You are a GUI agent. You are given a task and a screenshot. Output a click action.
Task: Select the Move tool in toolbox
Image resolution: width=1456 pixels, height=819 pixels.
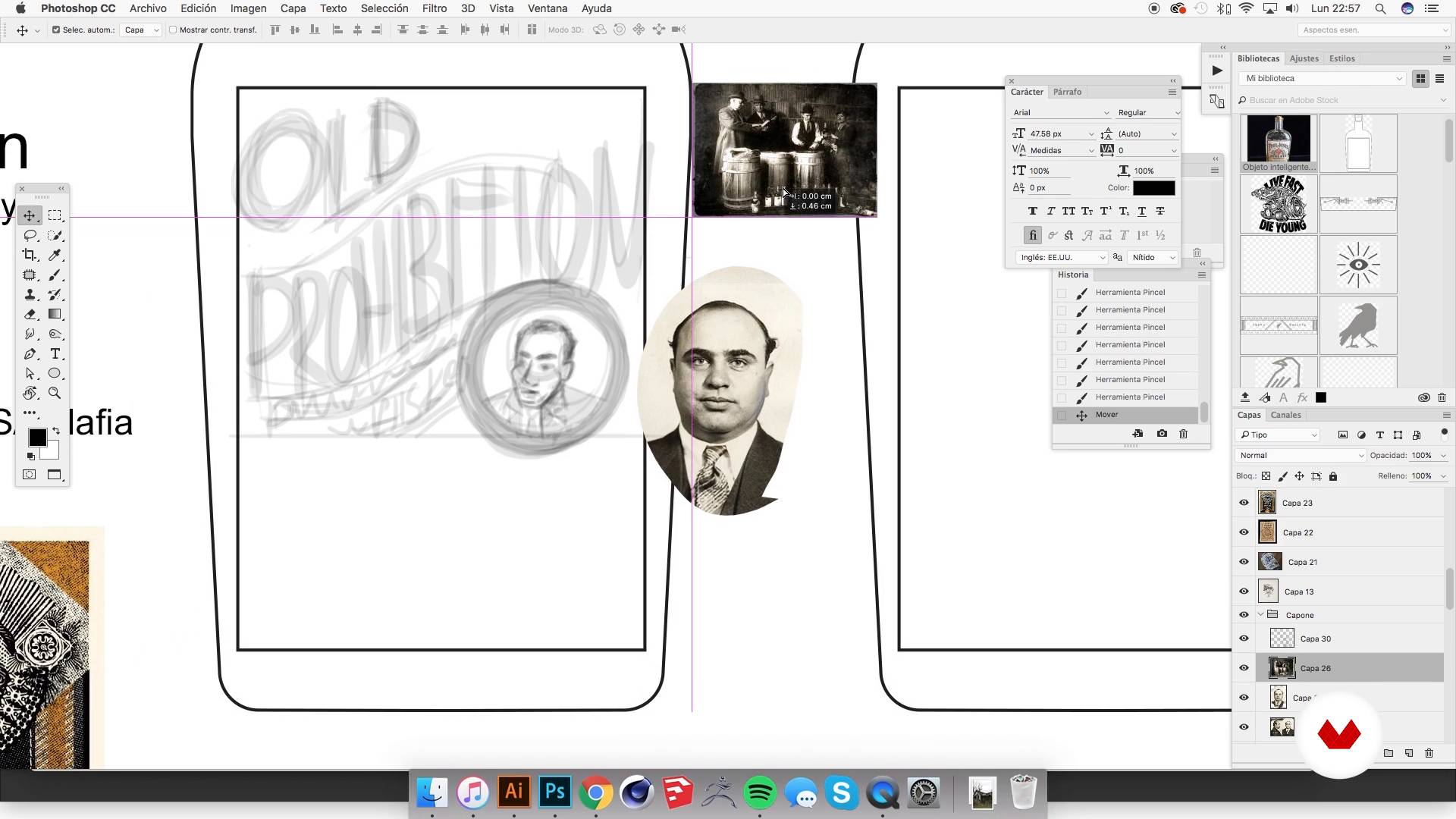tap(30, 216)
